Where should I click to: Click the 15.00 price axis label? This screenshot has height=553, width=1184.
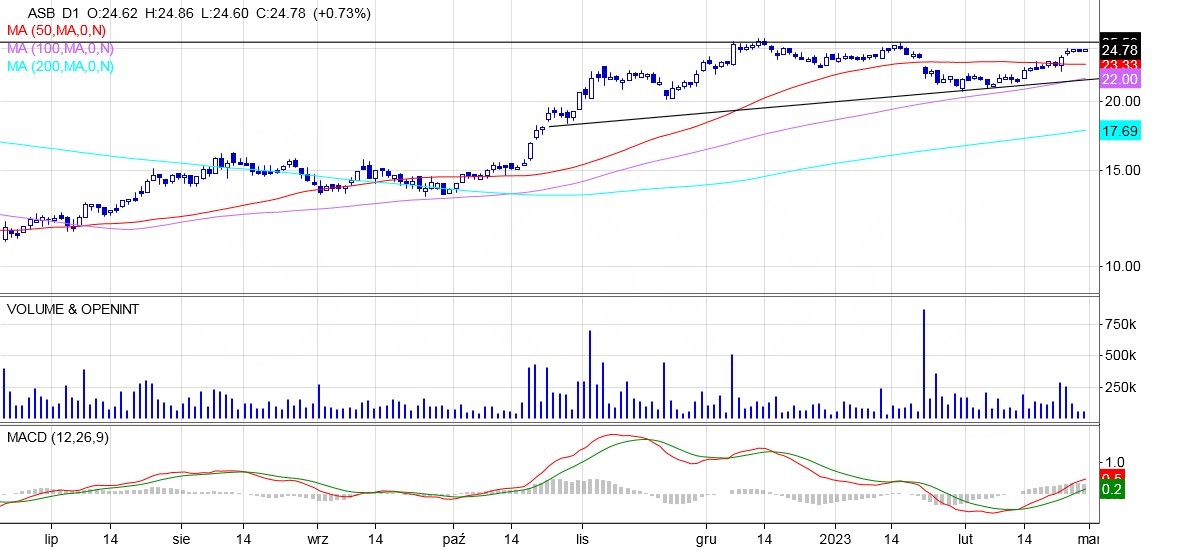tap(1120, 170)
